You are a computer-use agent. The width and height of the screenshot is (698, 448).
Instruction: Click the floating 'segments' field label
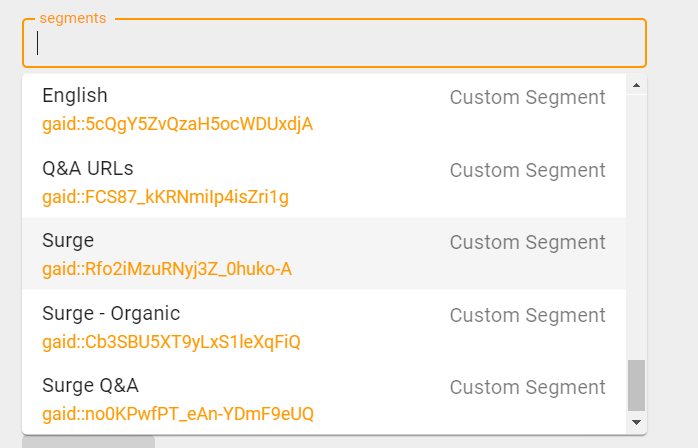tap(73, 18)
